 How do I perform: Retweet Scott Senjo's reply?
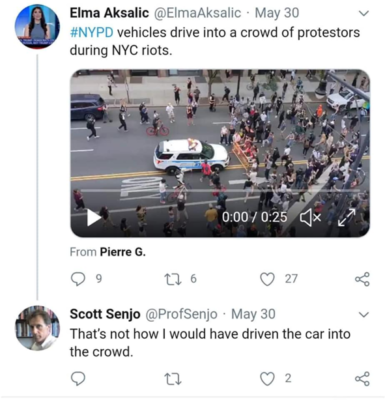point(173,379)
